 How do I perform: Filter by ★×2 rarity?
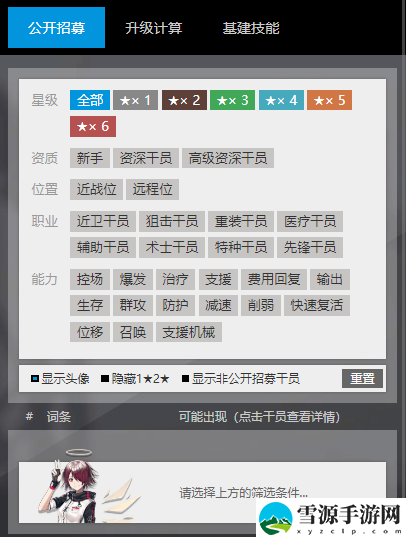point(184,100)
